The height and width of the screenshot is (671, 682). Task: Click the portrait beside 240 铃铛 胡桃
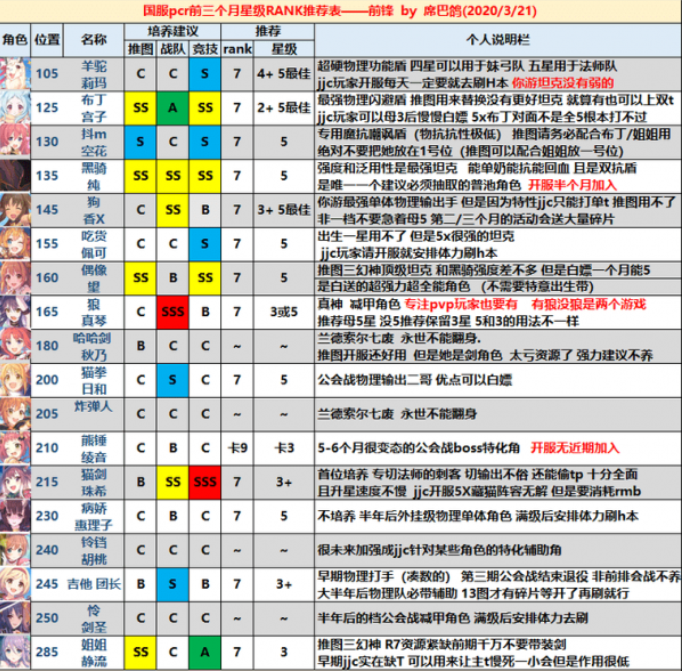pos(15,550)
